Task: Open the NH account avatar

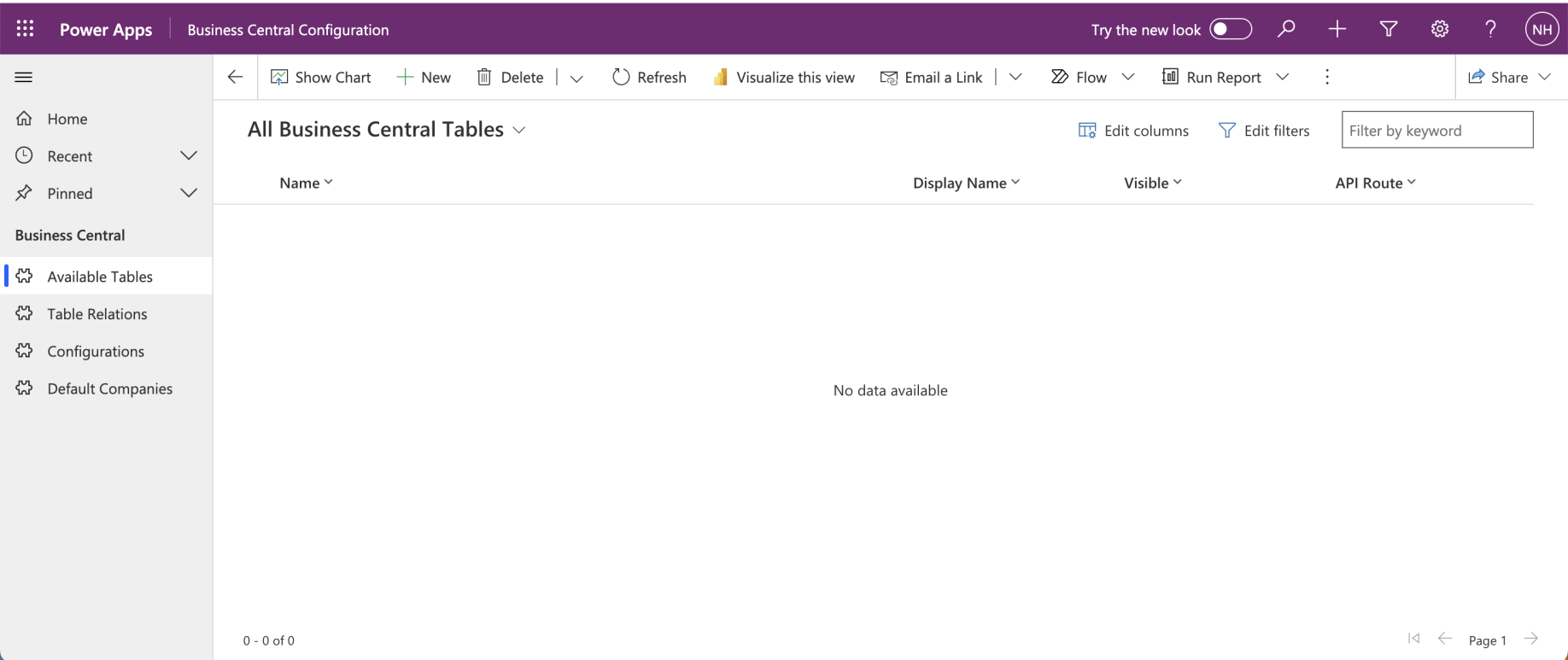Action: (x=1542, y=29)
